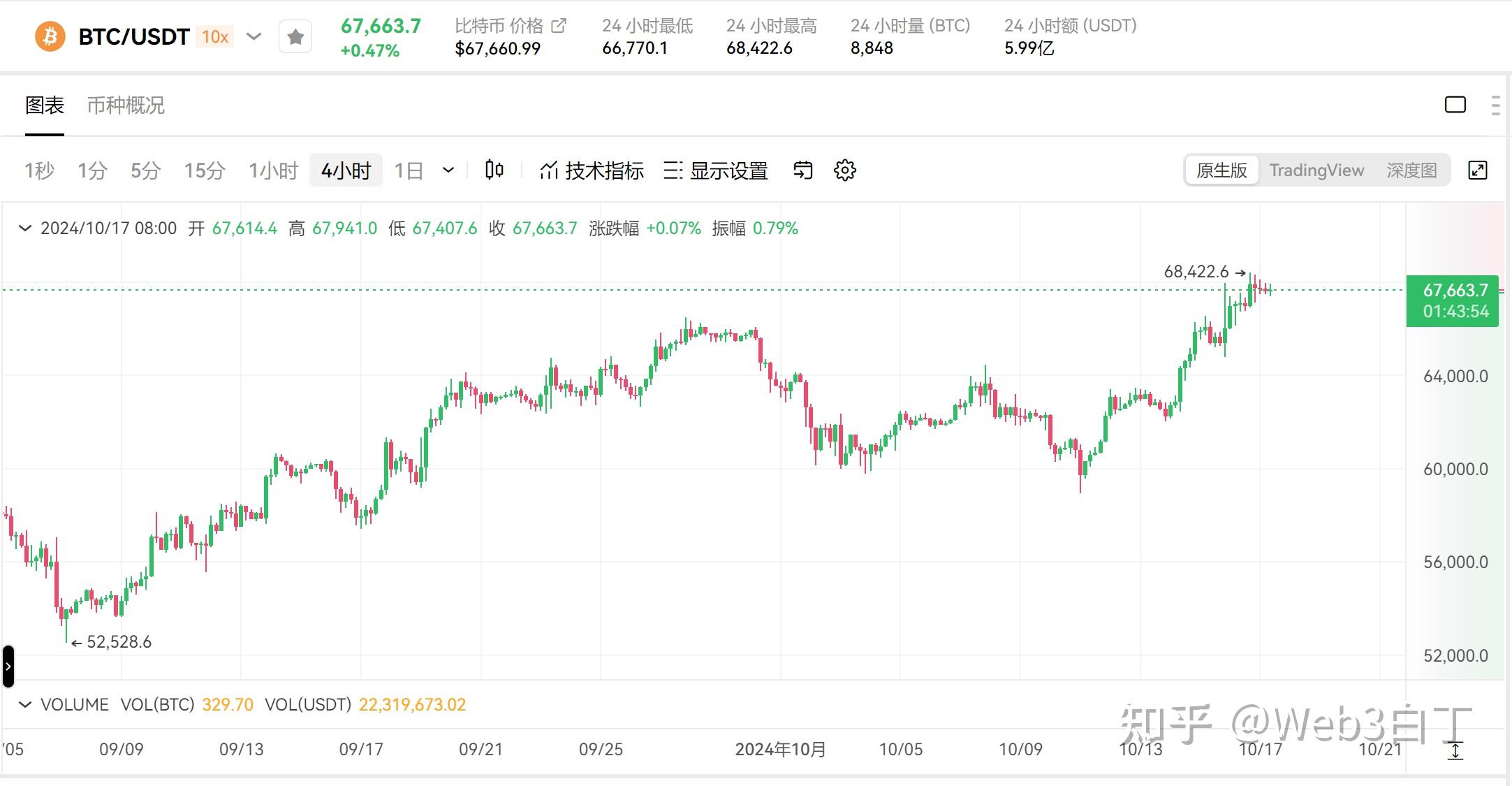Open the 比特币 价格 external link icon

pyautogui.click(x=559, y=26)
